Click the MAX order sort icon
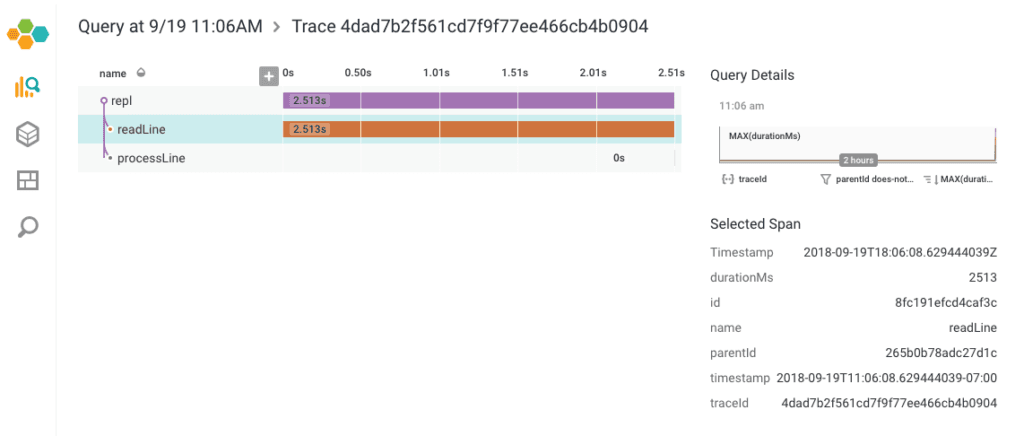The width and height of the screenshot is (1024, 436). [x=929, y=179]
